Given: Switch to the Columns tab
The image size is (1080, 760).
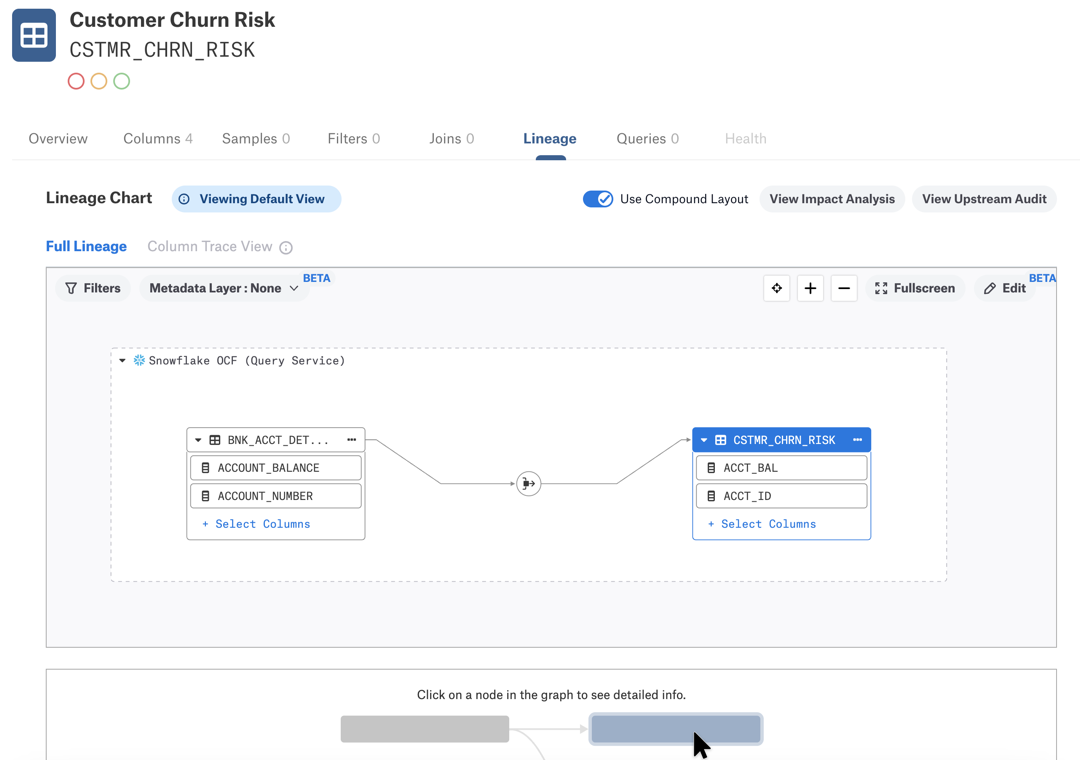Looking at the screenshot, I should [158, 138].
